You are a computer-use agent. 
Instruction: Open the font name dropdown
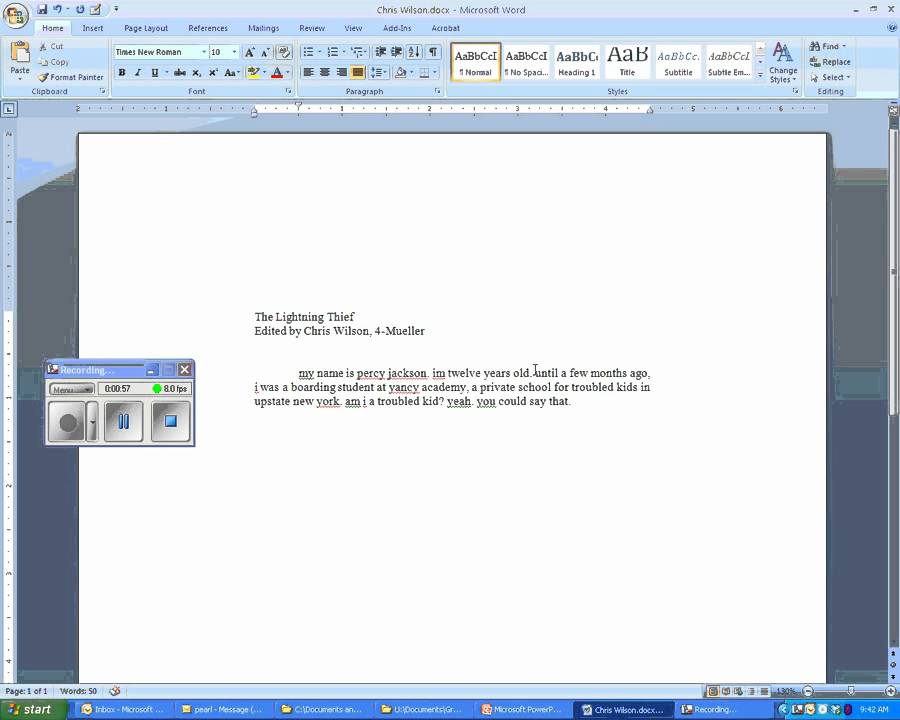(x=204, y=52)
